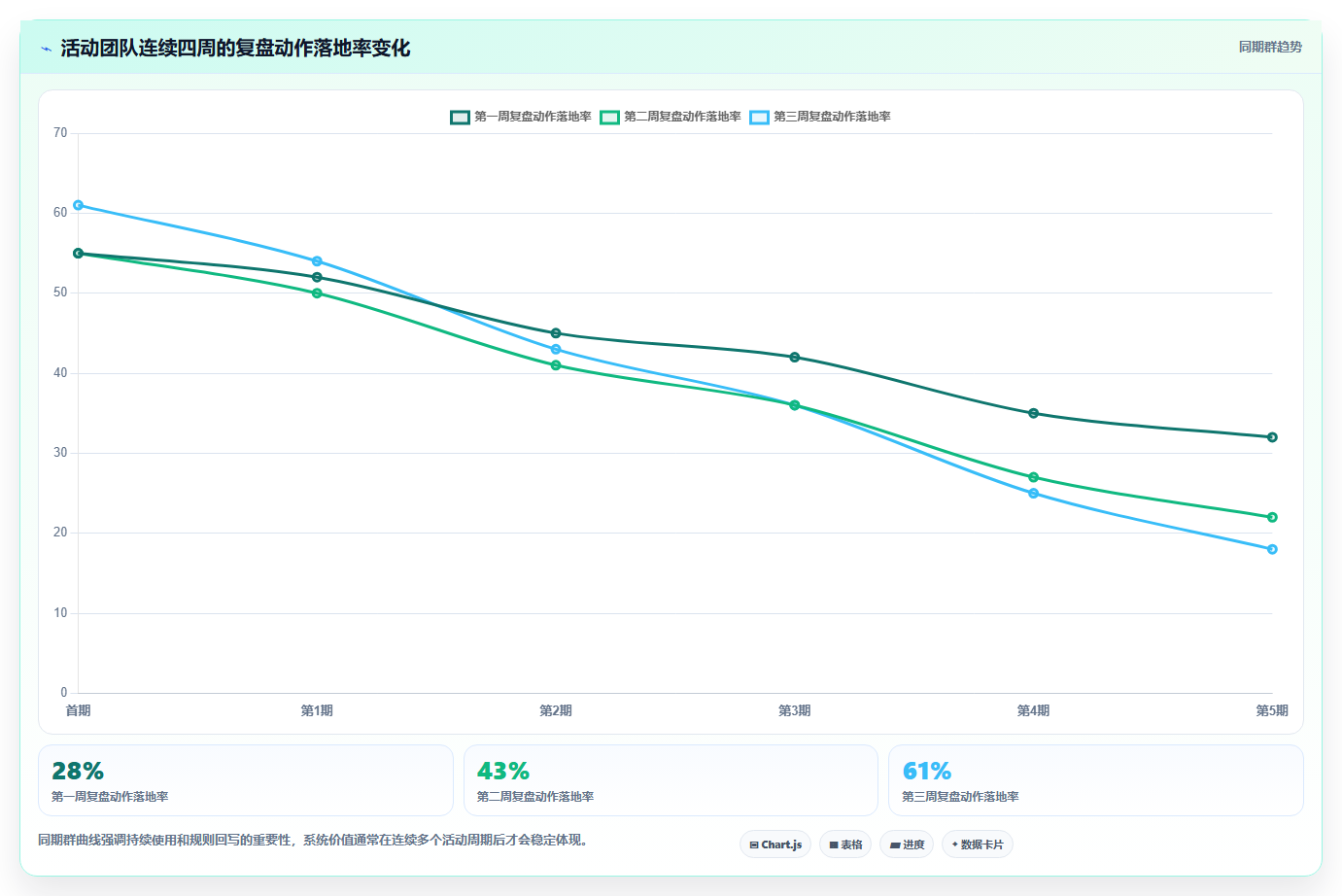Toggle the 第一周复盘动作落地率 legend series

[x=521, y=117]
